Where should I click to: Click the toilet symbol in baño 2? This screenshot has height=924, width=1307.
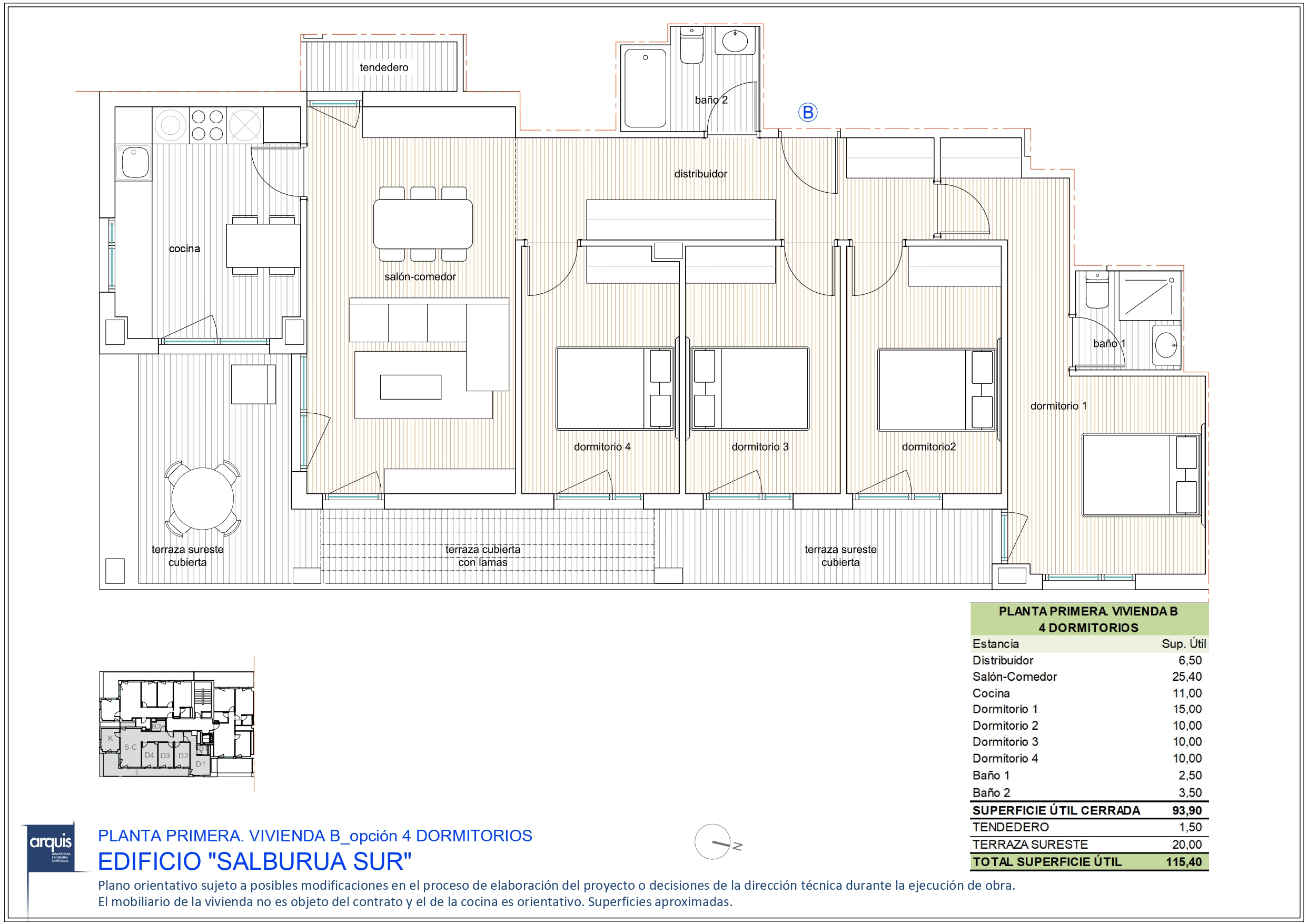tap(691, 47)
